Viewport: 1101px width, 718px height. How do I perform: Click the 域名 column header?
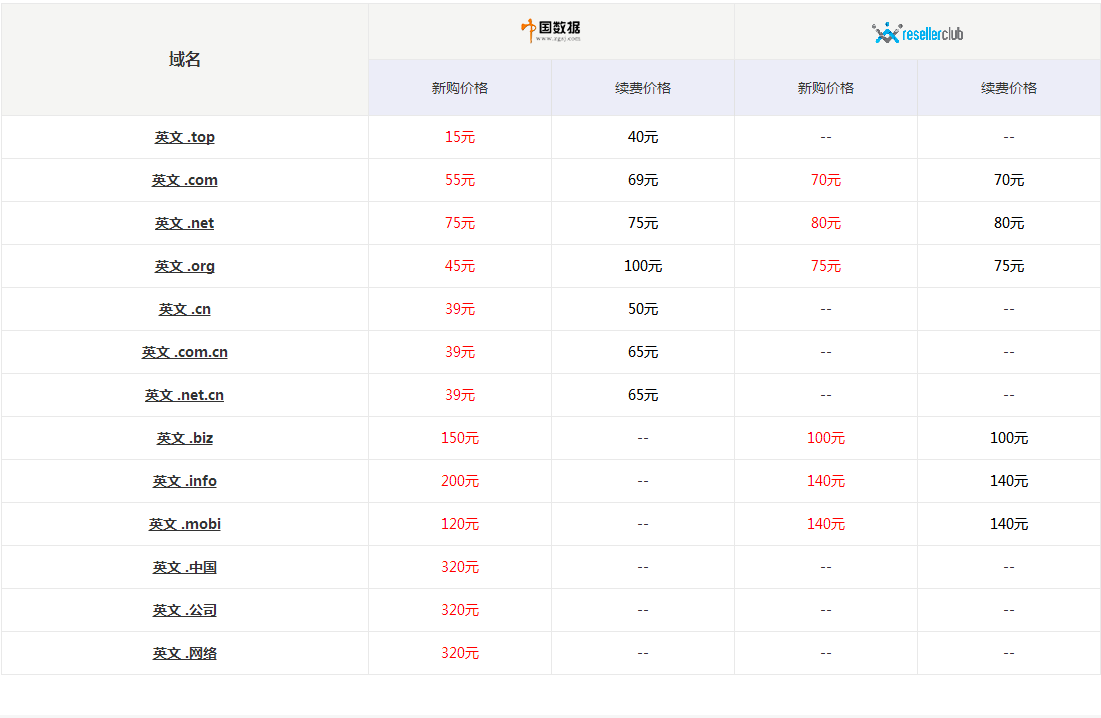(184, 59)
